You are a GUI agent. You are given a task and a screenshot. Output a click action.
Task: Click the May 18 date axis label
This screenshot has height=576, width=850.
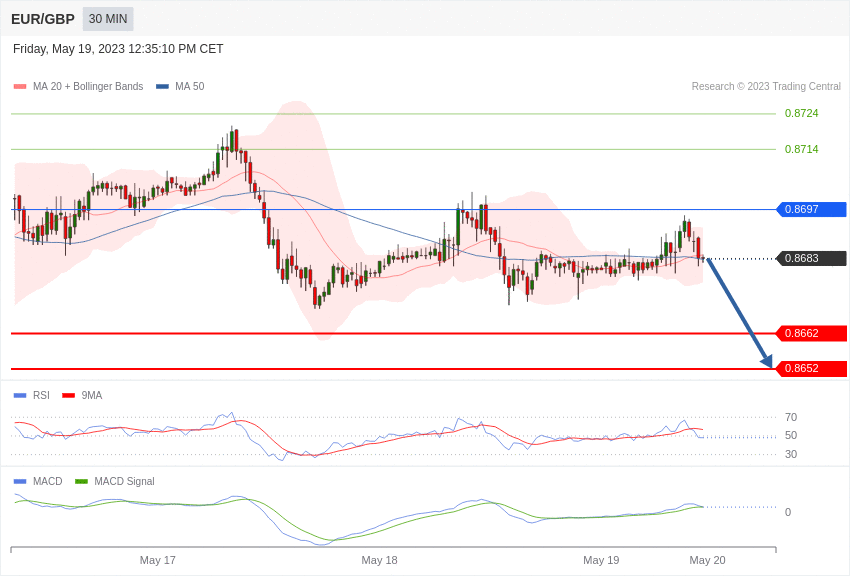pyautogui.click(x=379, y=560)
